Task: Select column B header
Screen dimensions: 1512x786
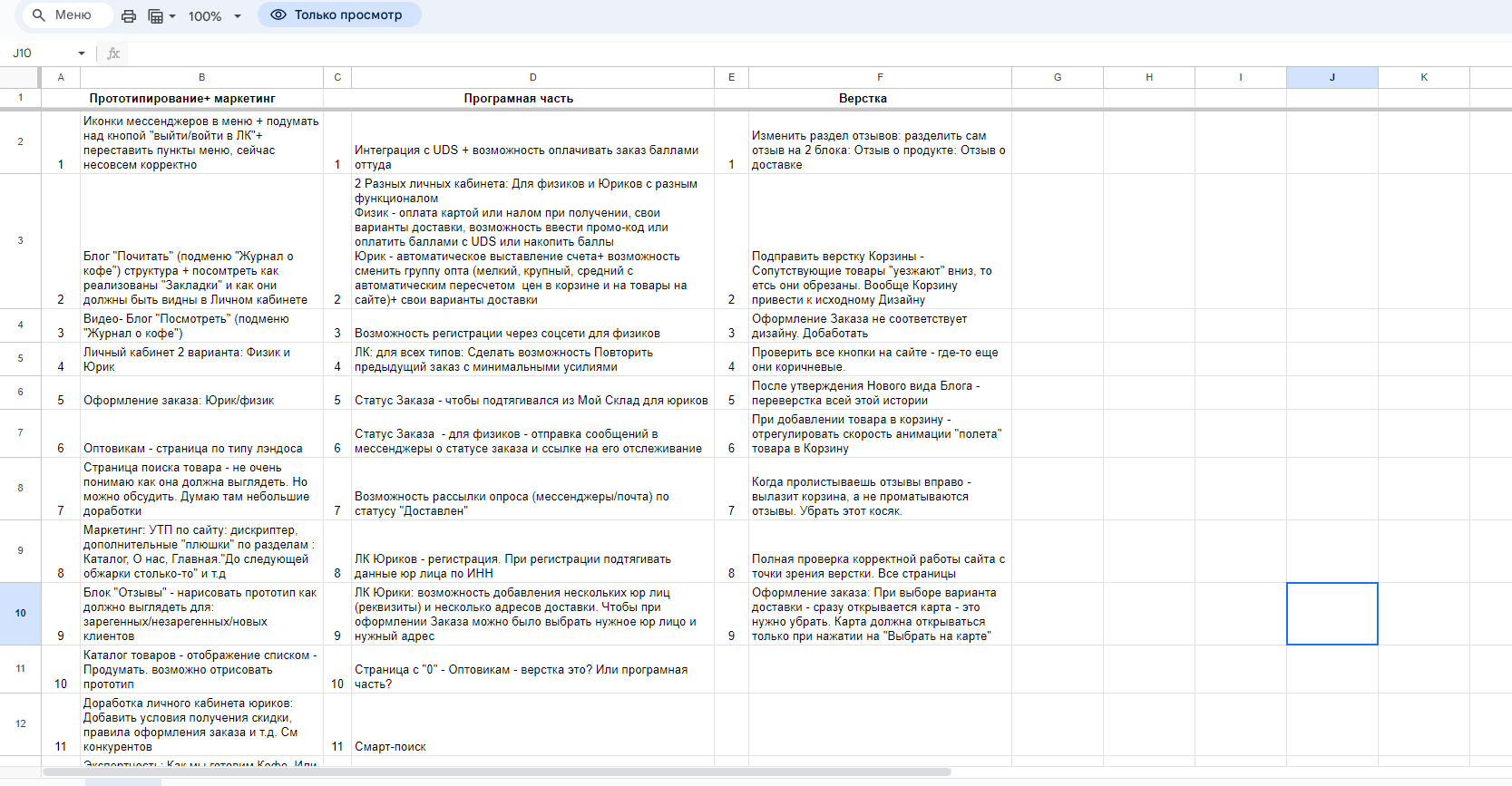Action: pos(201,77)
